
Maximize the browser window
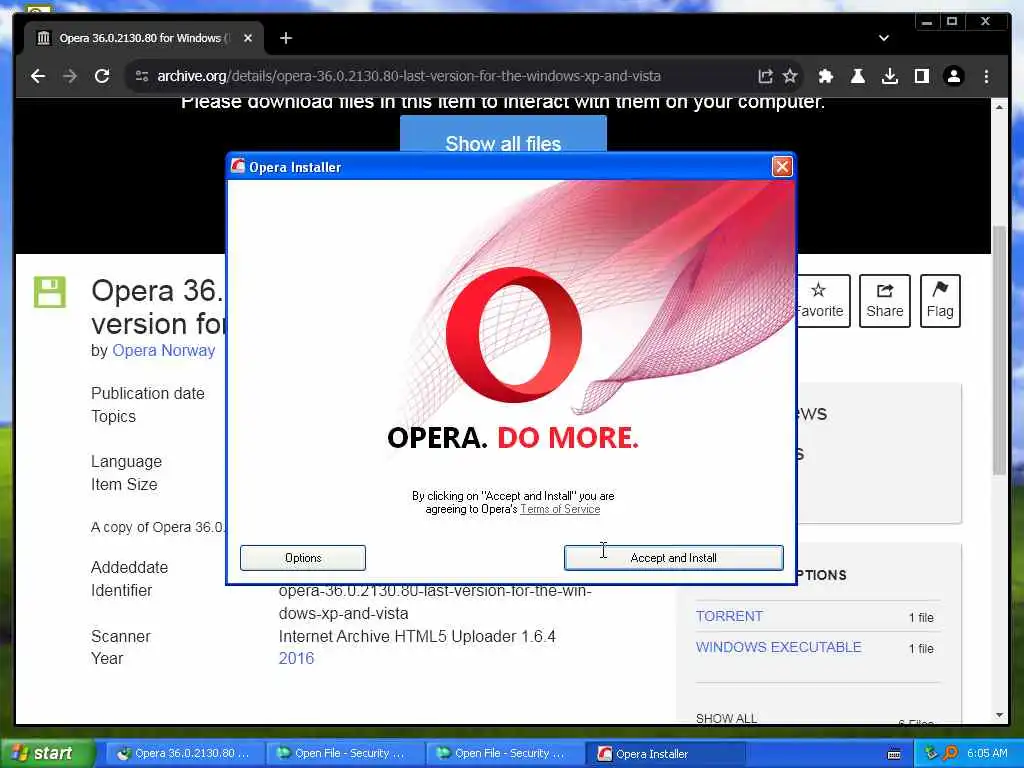coord(952,22)
